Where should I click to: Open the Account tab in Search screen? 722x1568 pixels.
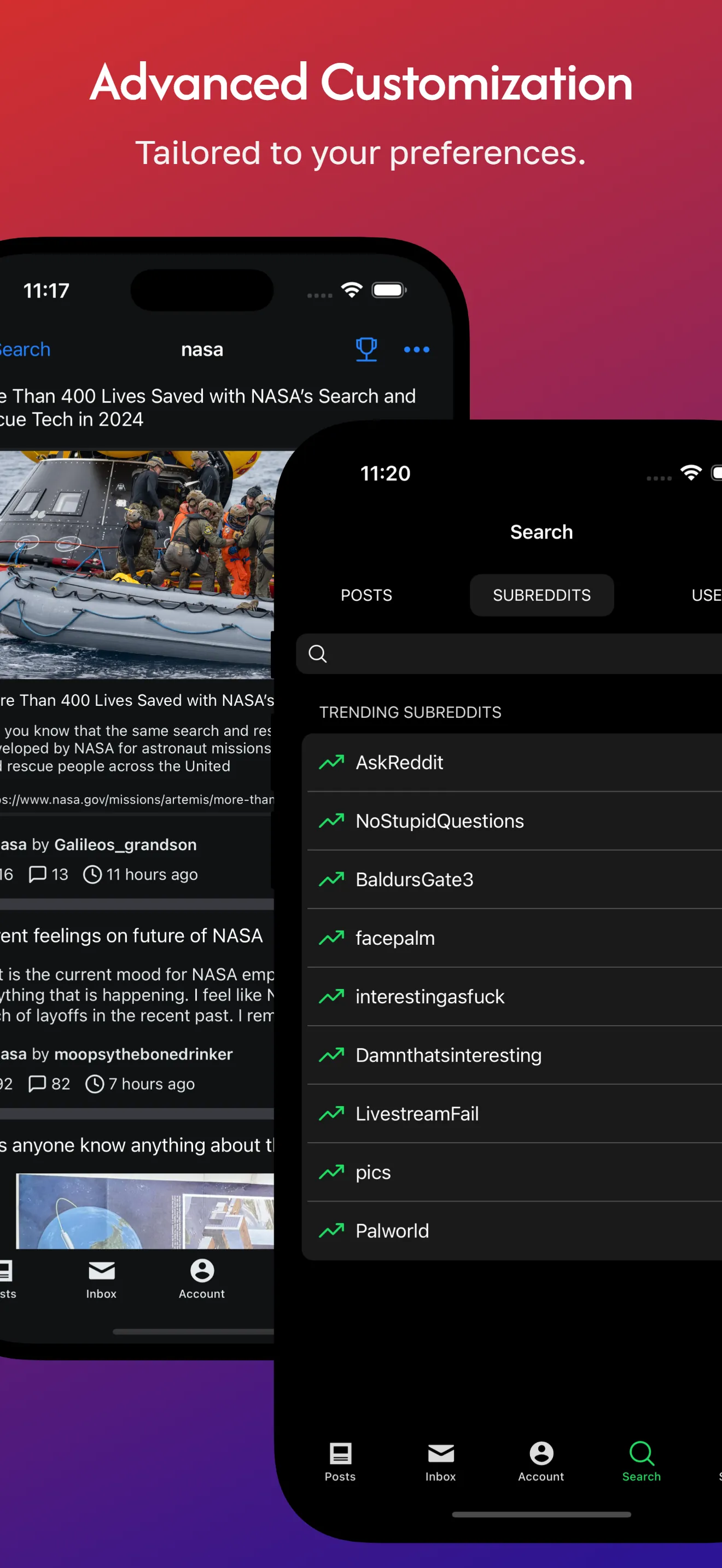[x=540, y=1462]
